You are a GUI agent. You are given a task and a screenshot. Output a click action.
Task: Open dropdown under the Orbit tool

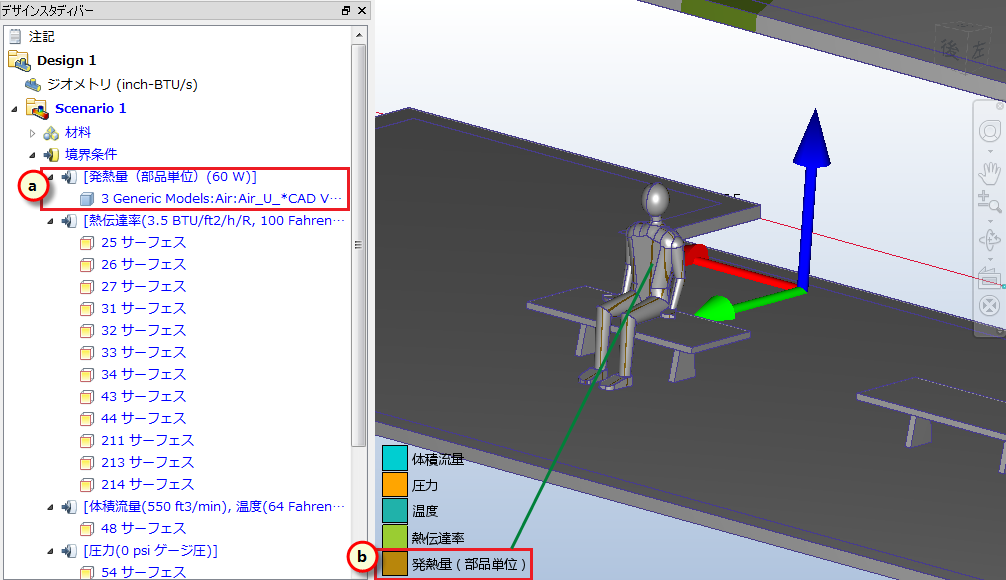coord(990,259)
